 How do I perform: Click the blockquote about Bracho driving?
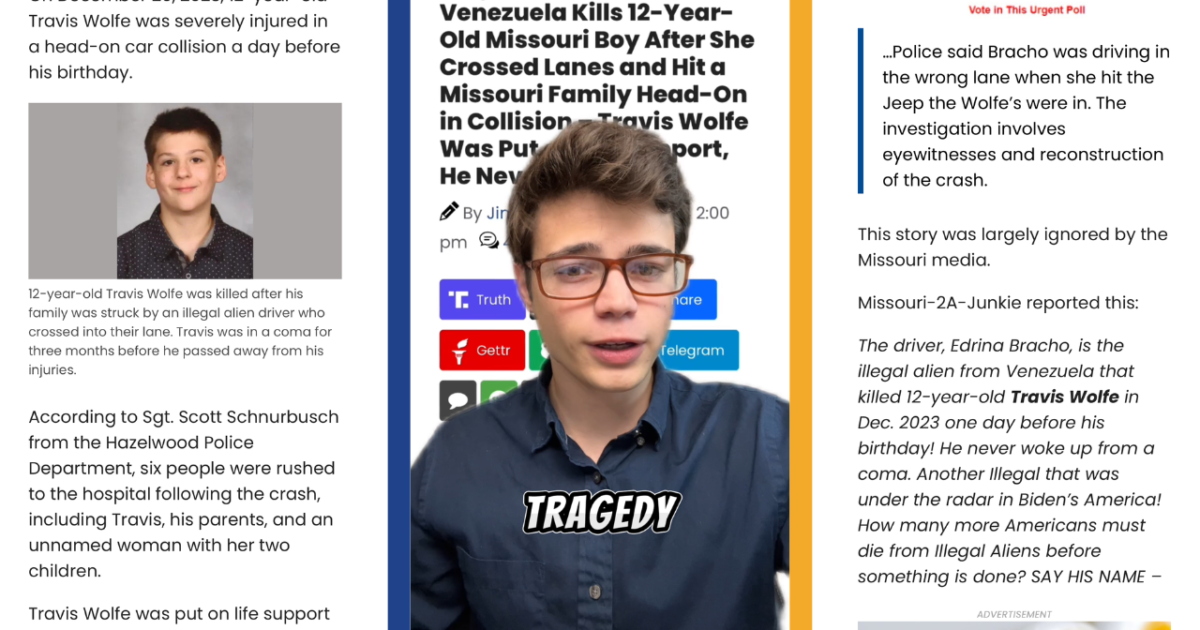click(1025, 116)
